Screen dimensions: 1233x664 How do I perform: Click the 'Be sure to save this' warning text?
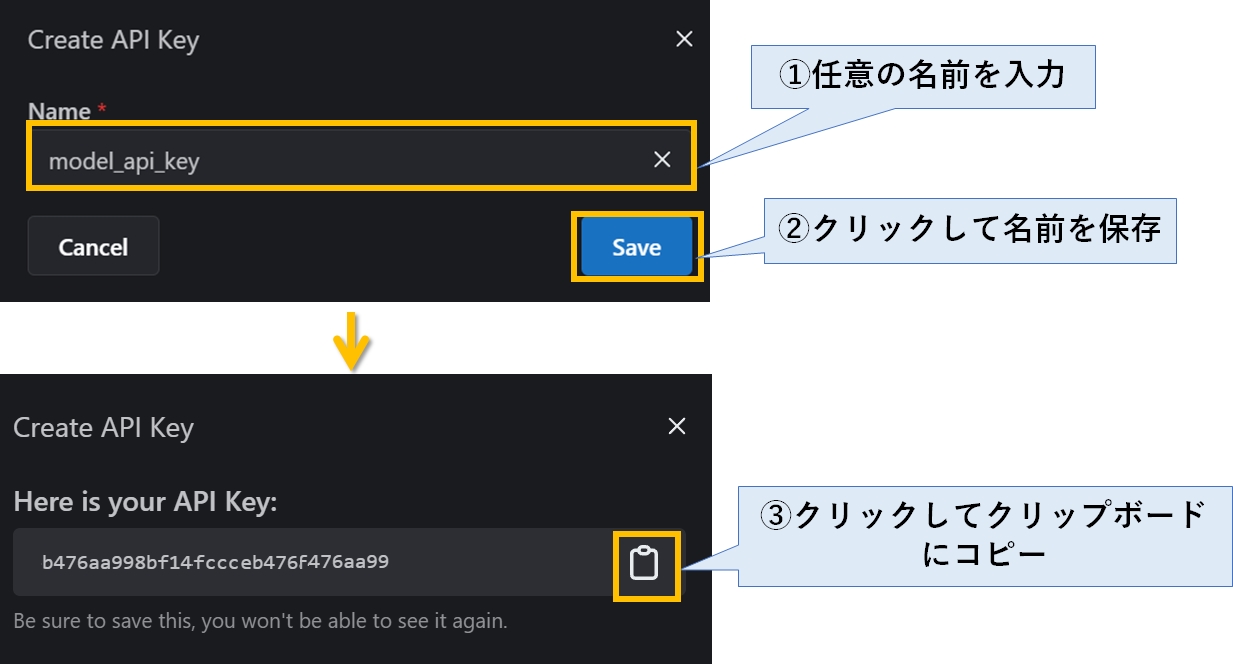point(260,621)
